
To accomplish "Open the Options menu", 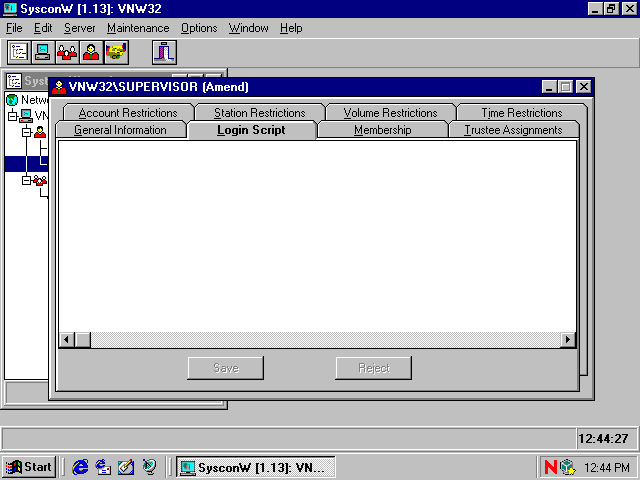I will pos(199,28).
